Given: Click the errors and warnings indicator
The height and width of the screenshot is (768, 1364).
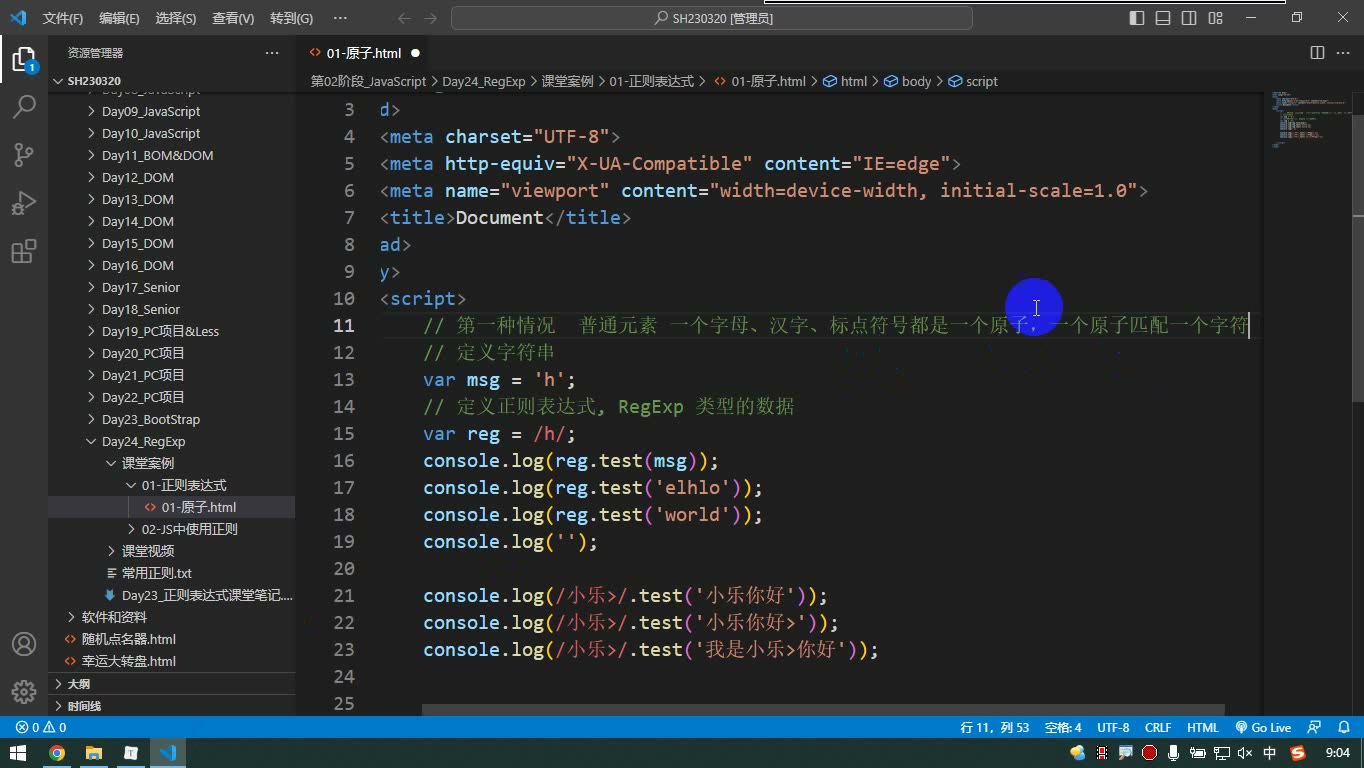Looking at the screenshot, I should pos(41,728).
